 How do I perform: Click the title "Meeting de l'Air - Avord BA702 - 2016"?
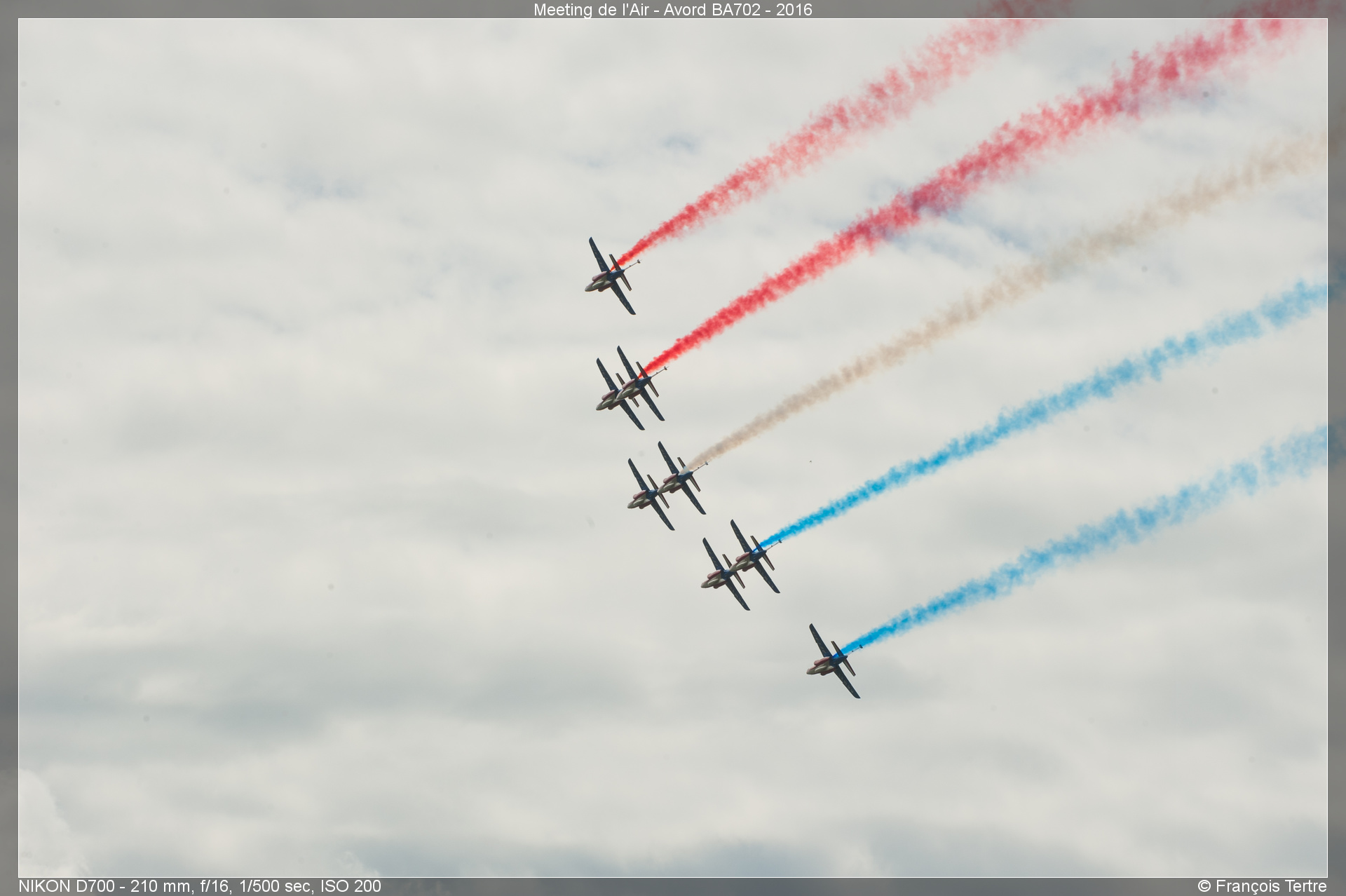(x=672, y=10)
